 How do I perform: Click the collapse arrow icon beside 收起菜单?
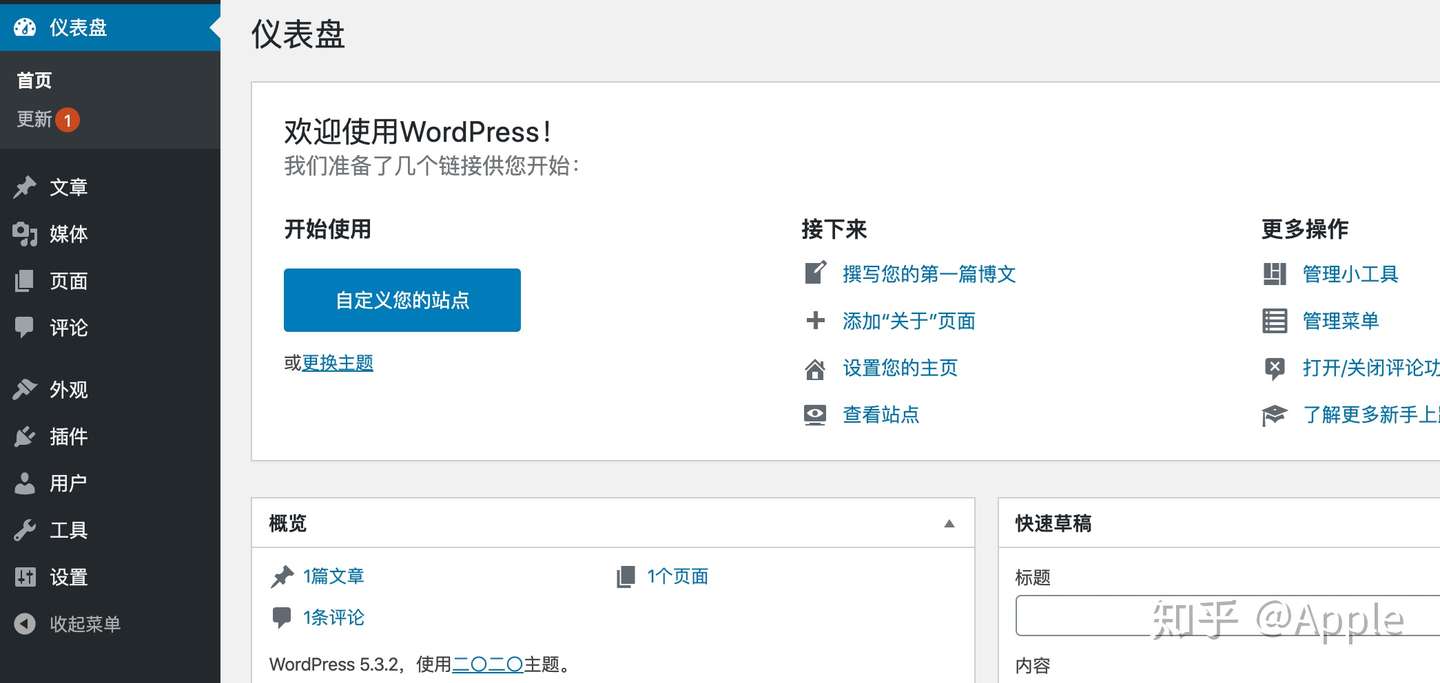pos(25,624)
